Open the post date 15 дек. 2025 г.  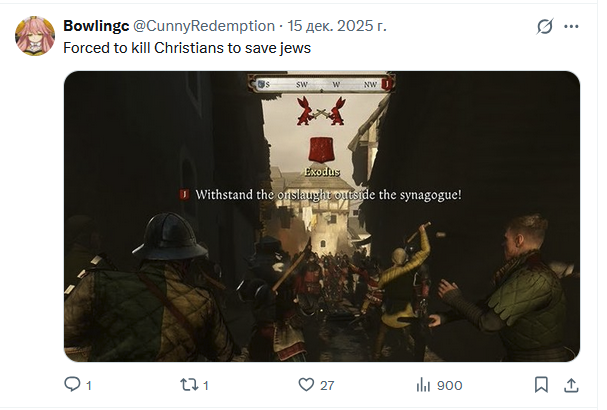point(337,26)
